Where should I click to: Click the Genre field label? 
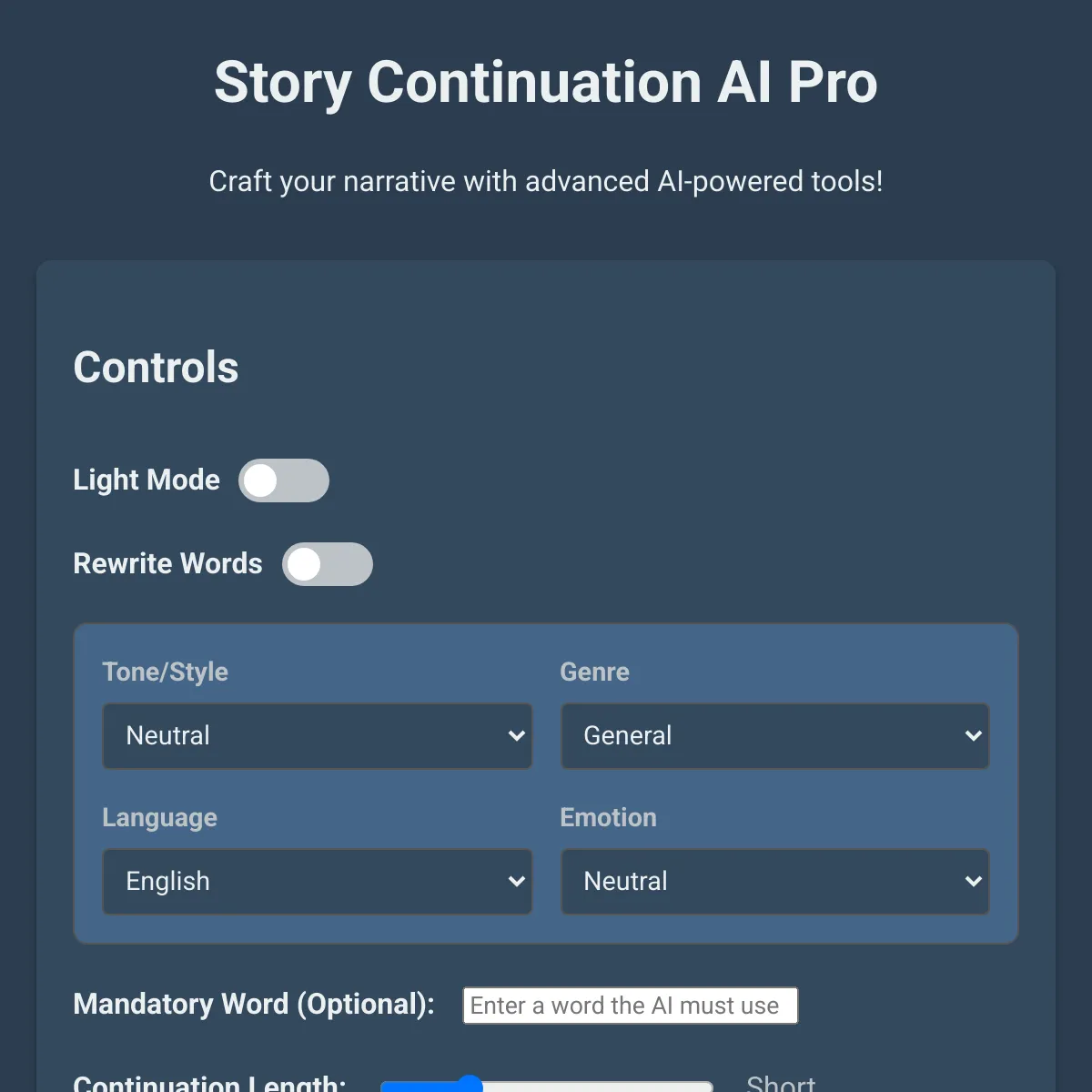tap(594, 672)
